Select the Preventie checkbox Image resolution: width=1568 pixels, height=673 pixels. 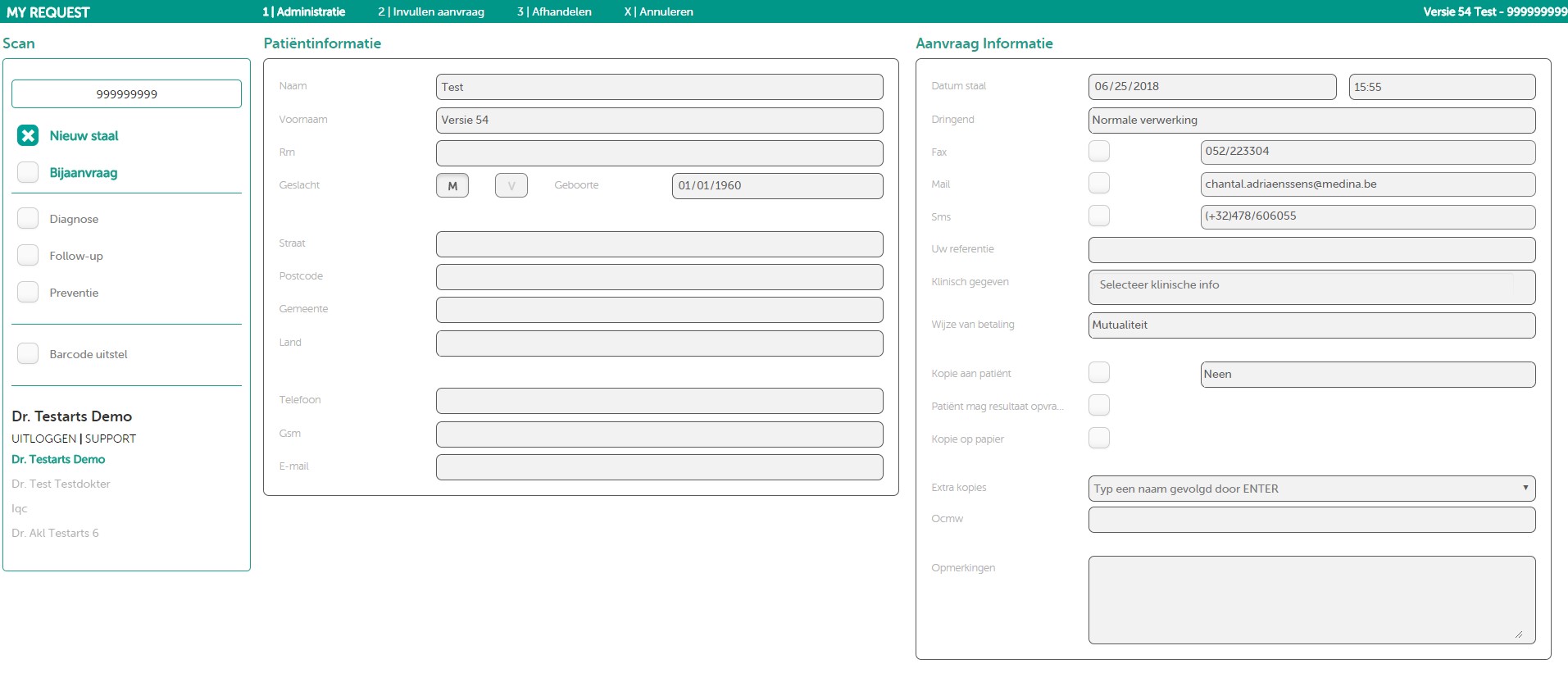(x=28, y=292)
